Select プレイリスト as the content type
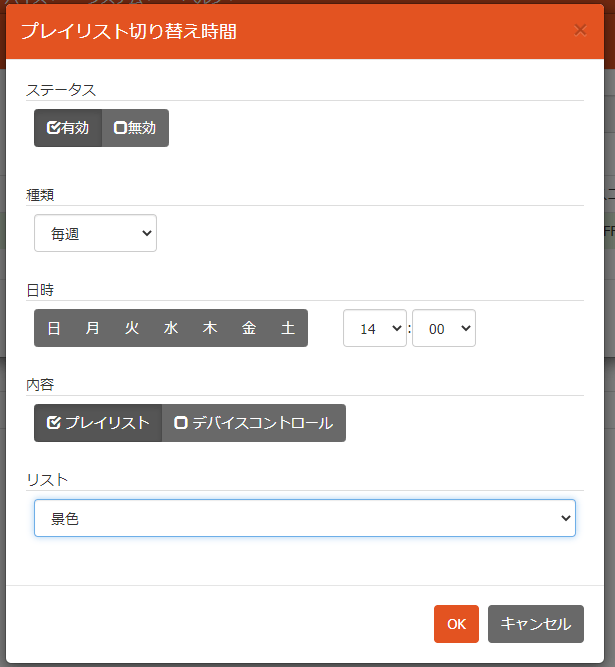This screenshot has width=615, height=667. (98, 423)
